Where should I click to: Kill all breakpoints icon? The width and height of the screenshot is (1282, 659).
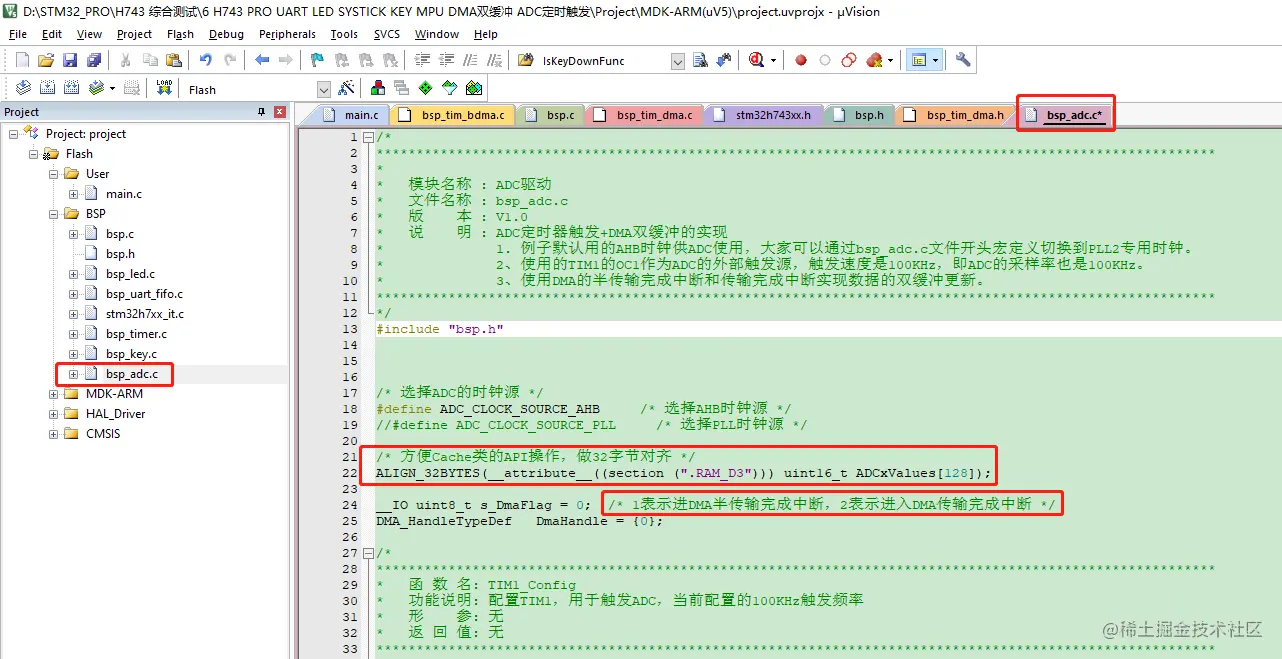(875, 60)
